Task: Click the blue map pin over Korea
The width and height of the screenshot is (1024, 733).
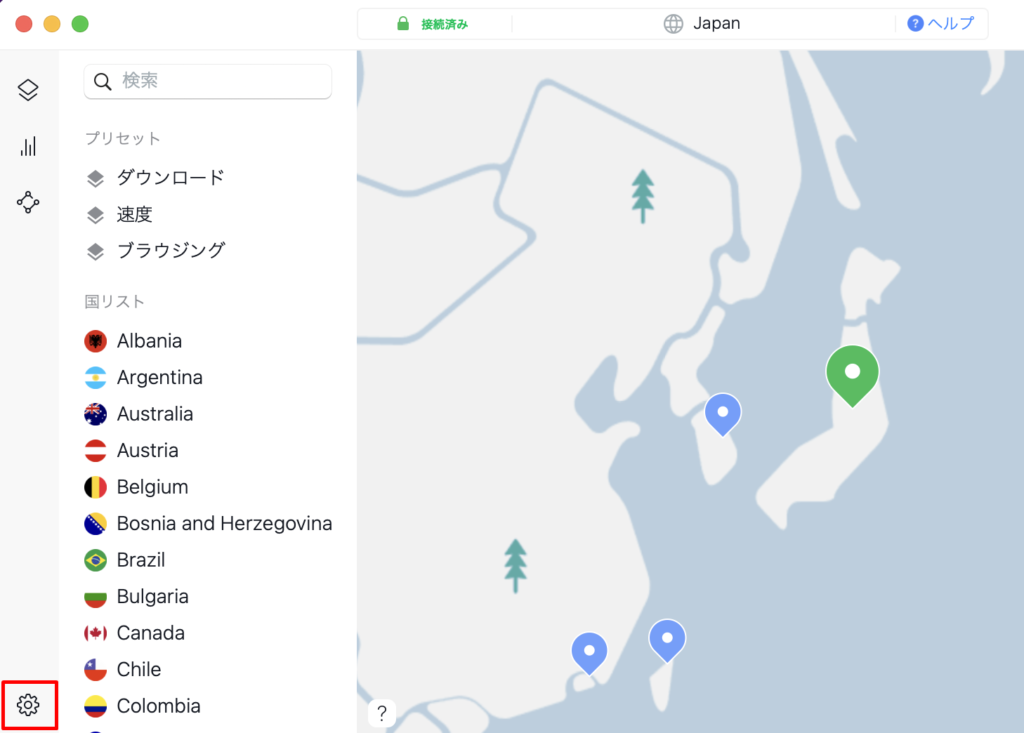Action: 722,415
